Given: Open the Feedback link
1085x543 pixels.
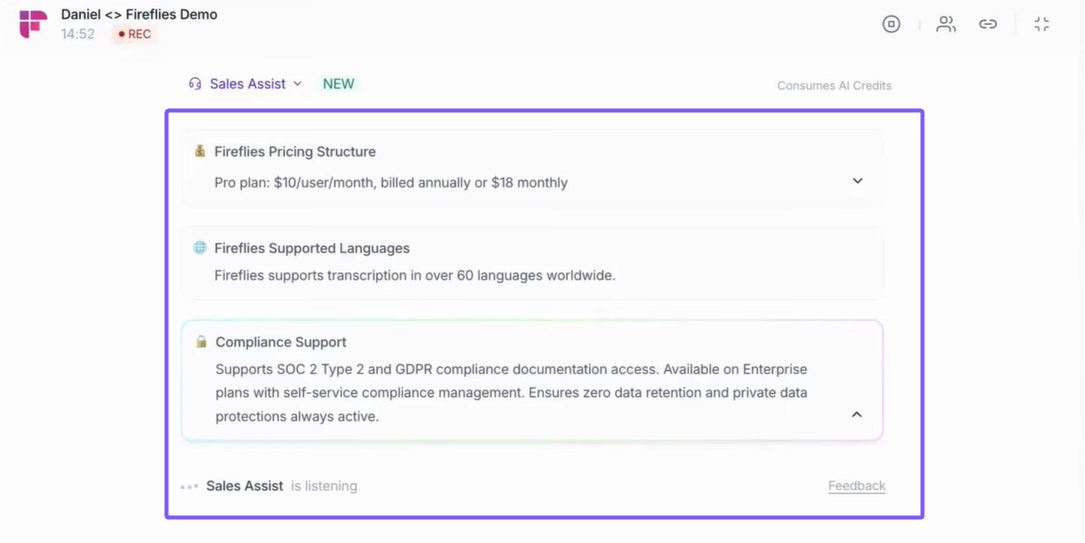Looking at the screenshot, I should [856, 486].
